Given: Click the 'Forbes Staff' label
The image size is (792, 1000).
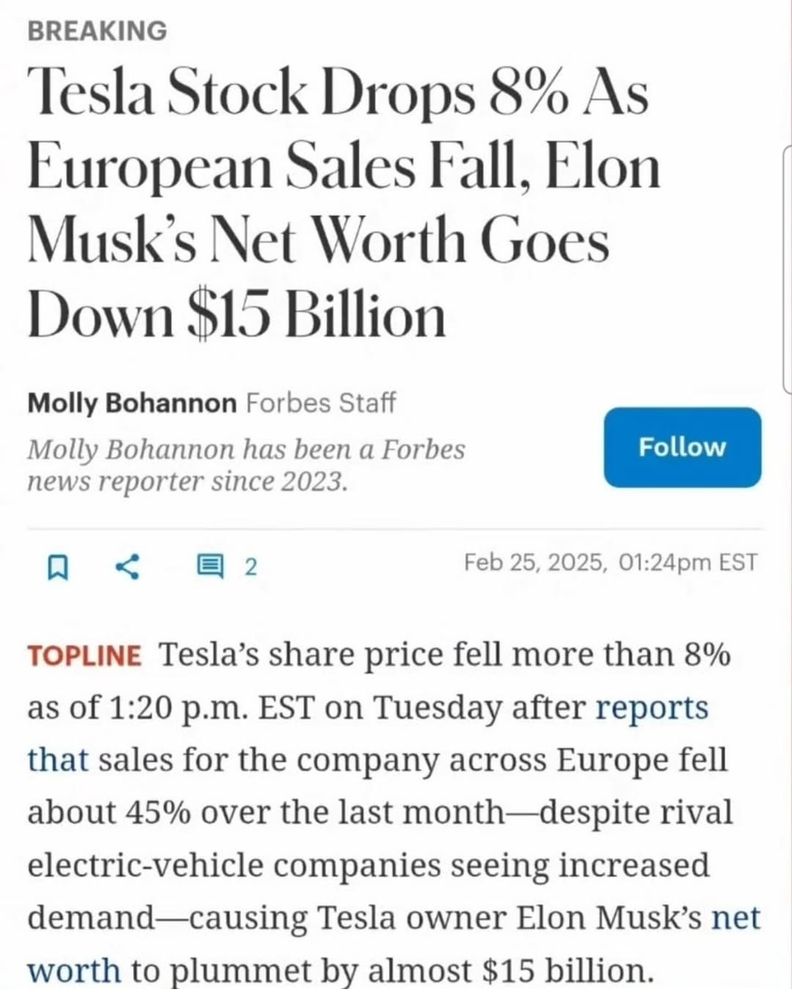Looking at the screenshot, I should point(321,403).
